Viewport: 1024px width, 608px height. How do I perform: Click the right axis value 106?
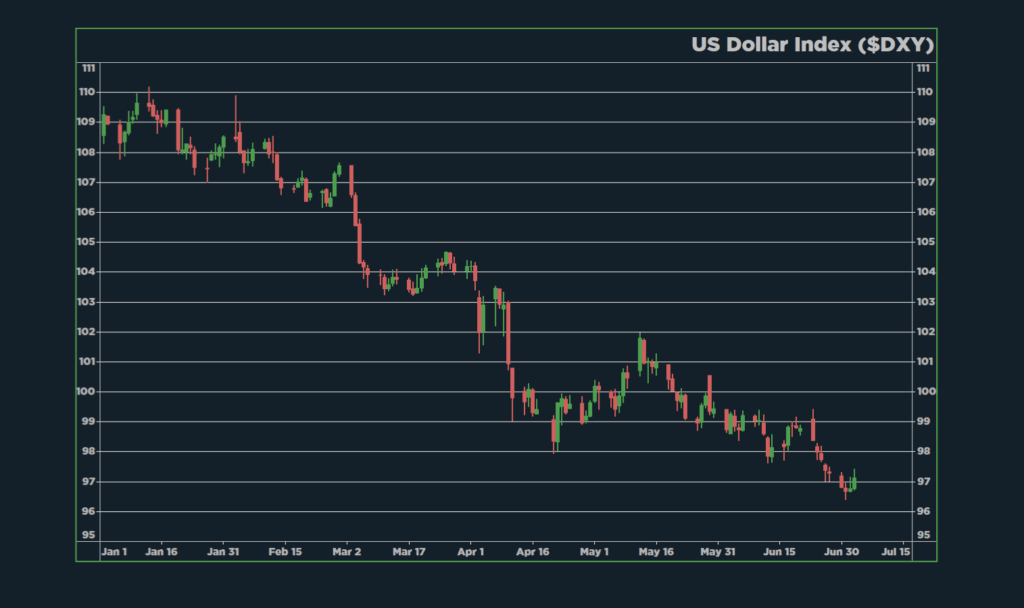[x=926, y=212]
